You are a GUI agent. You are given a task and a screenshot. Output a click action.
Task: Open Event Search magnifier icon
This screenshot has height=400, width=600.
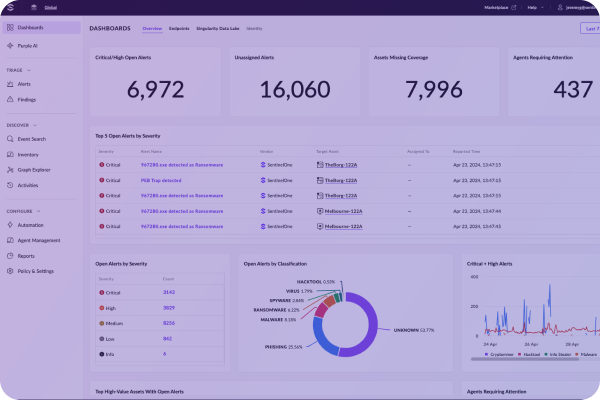(10, 139)
